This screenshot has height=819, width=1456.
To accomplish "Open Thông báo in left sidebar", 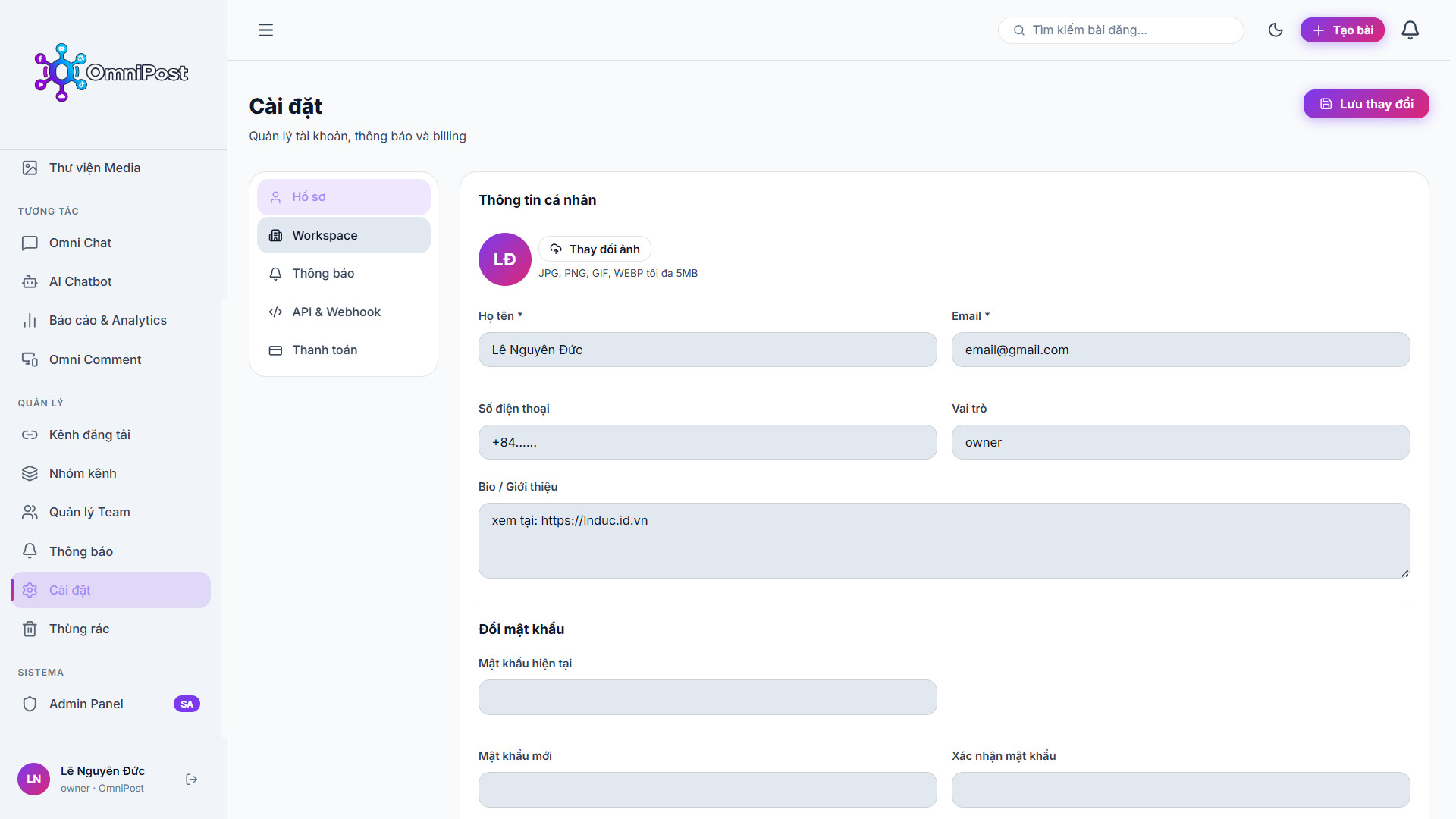I will point(111,552).
